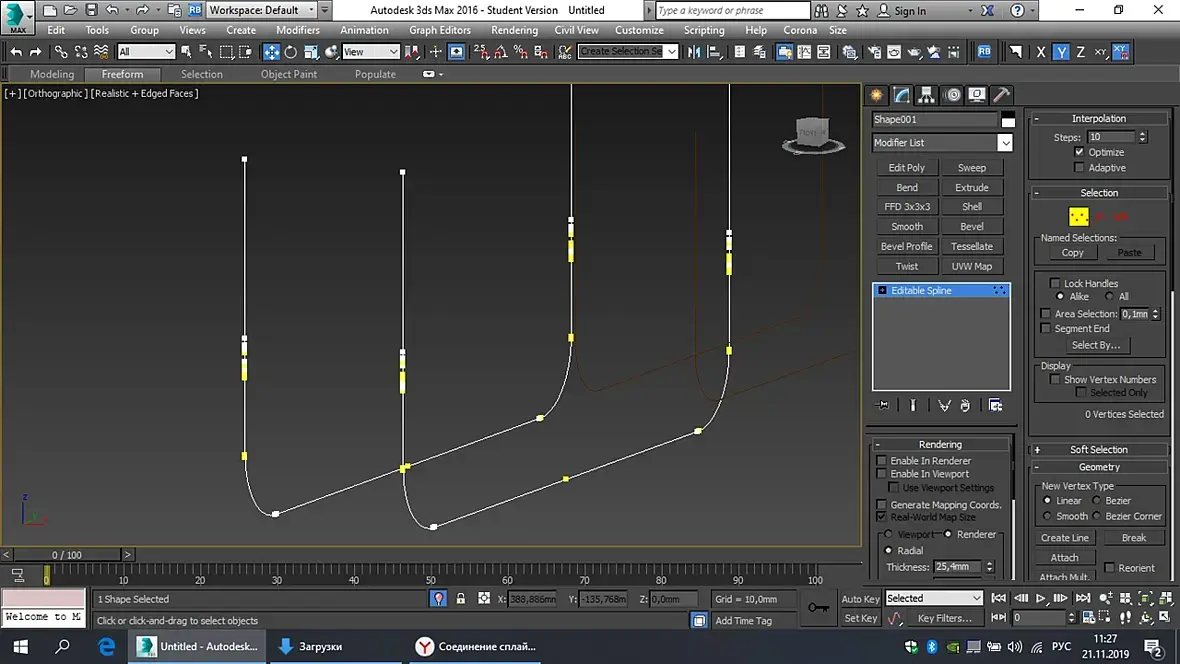Open the Hierarchy command panel tab
The width and height of the screenshot is (1180, 664).
click(x=927, y=95)
